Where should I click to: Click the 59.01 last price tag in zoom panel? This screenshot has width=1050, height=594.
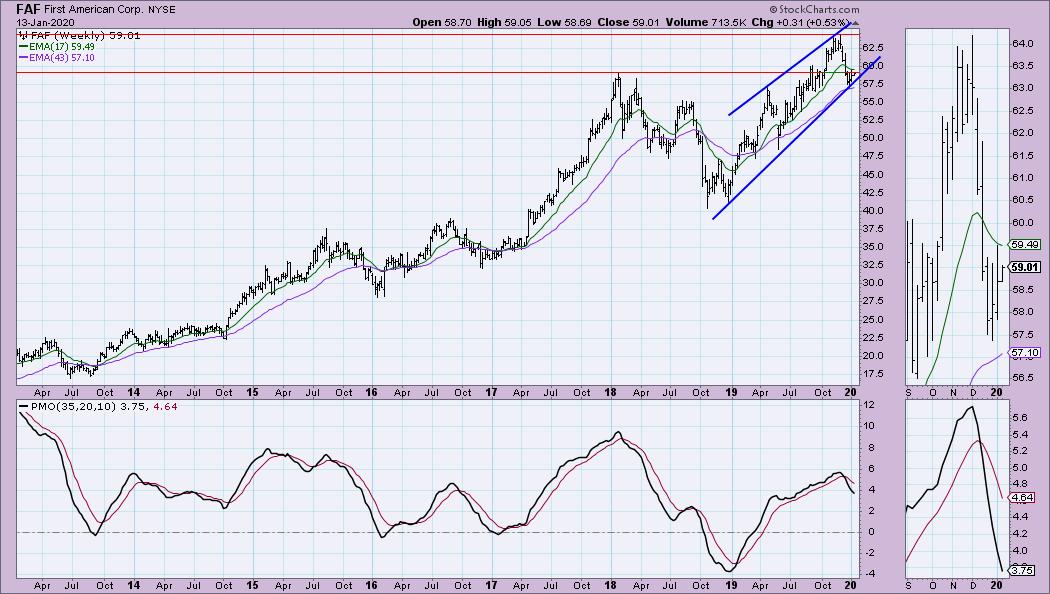[x=1025, y=267]
